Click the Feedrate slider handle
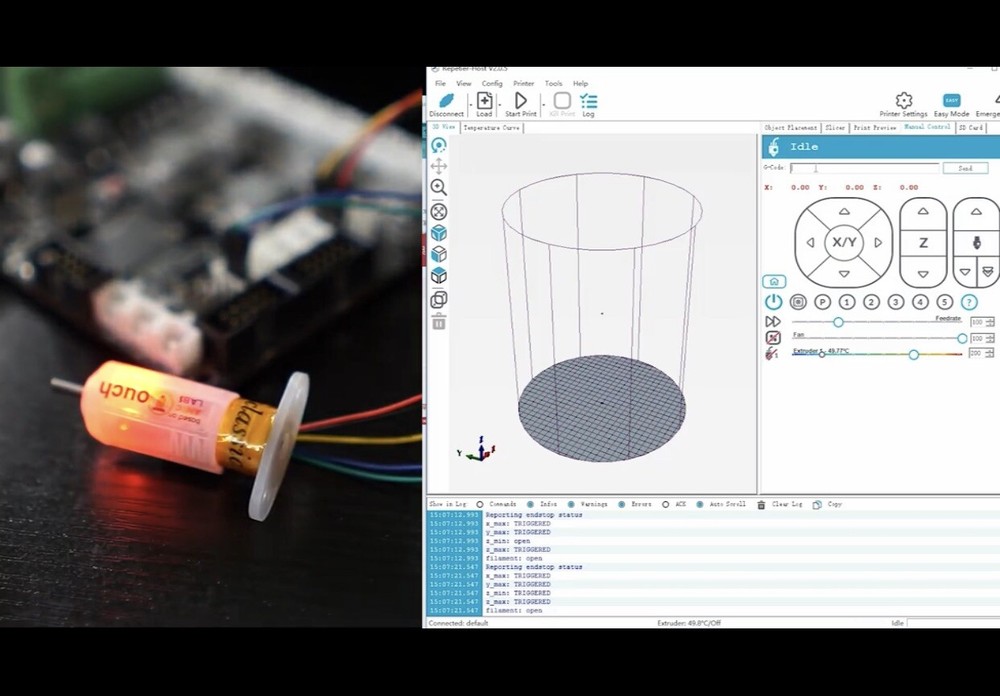The height and width of the screenshot is (696, 1000). 838,322
